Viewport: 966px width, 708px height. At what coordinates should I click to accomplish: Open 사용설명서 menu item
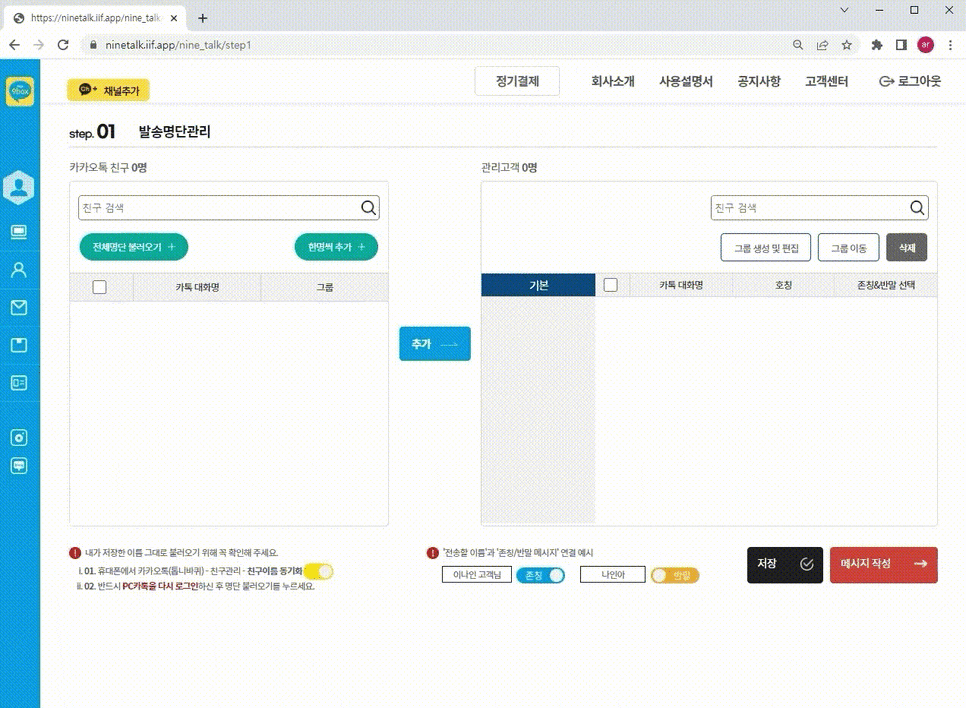(686, 81)
